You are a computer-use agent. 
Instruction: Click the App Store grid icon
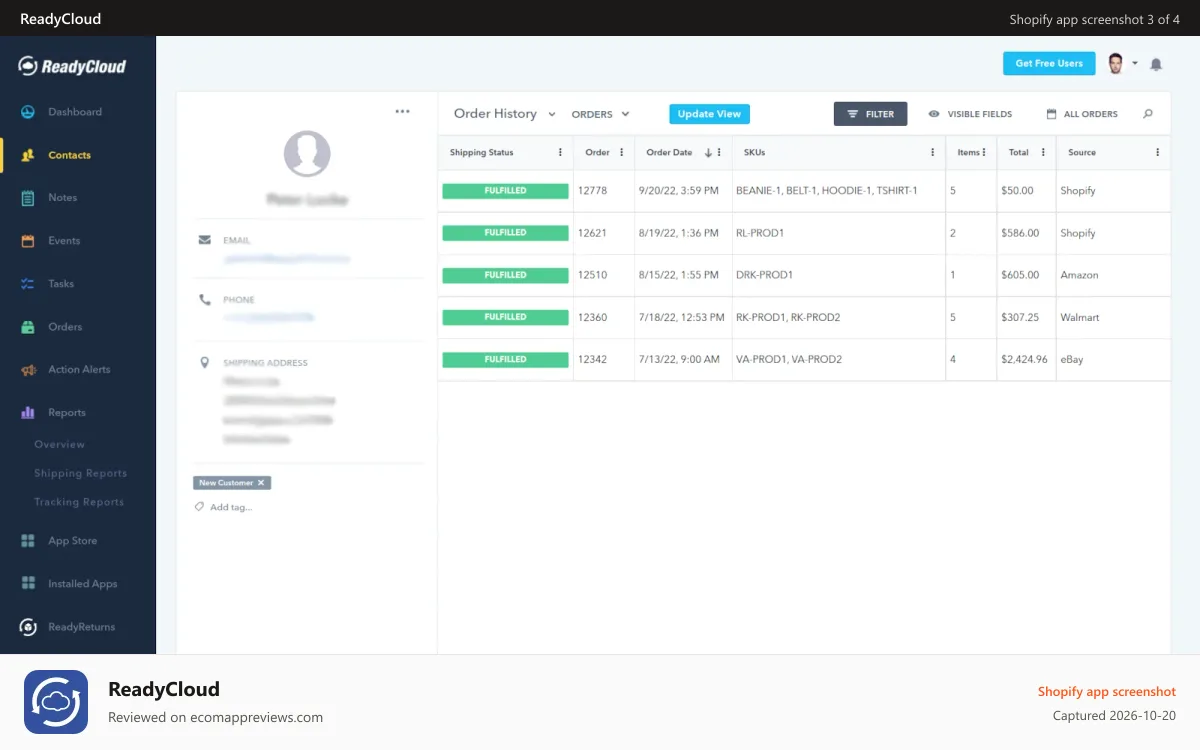28,541
